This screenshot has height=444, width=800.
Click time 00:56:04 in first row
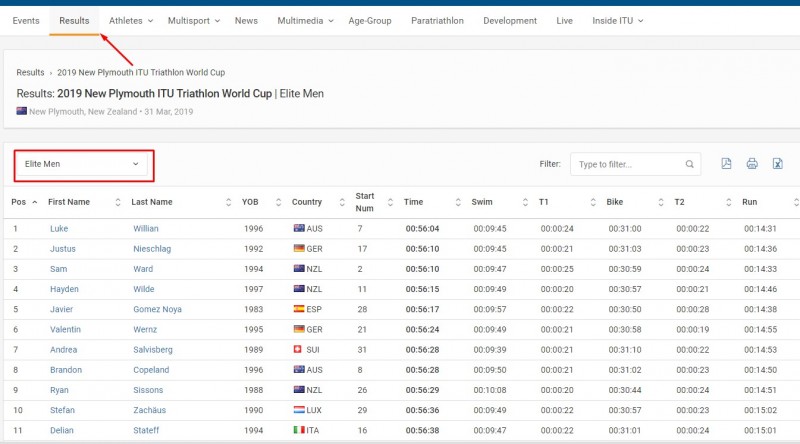point(422,229)
